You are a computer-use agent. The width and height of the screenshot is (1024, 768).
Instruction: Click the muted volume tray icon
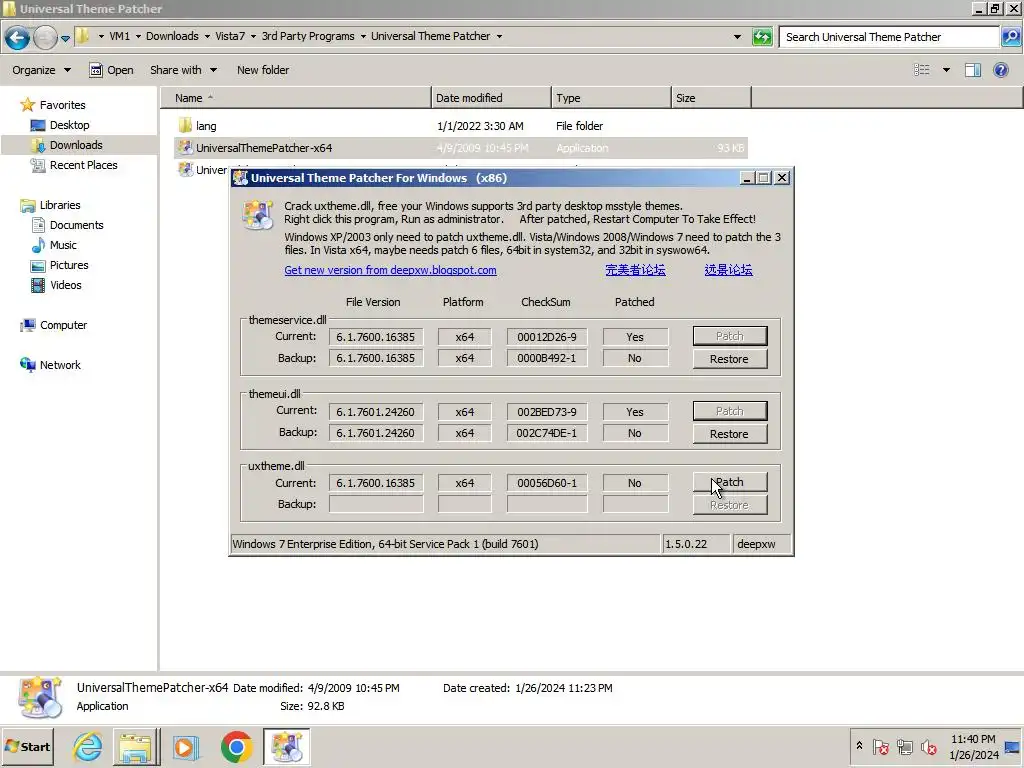click(x=928, y=746)
